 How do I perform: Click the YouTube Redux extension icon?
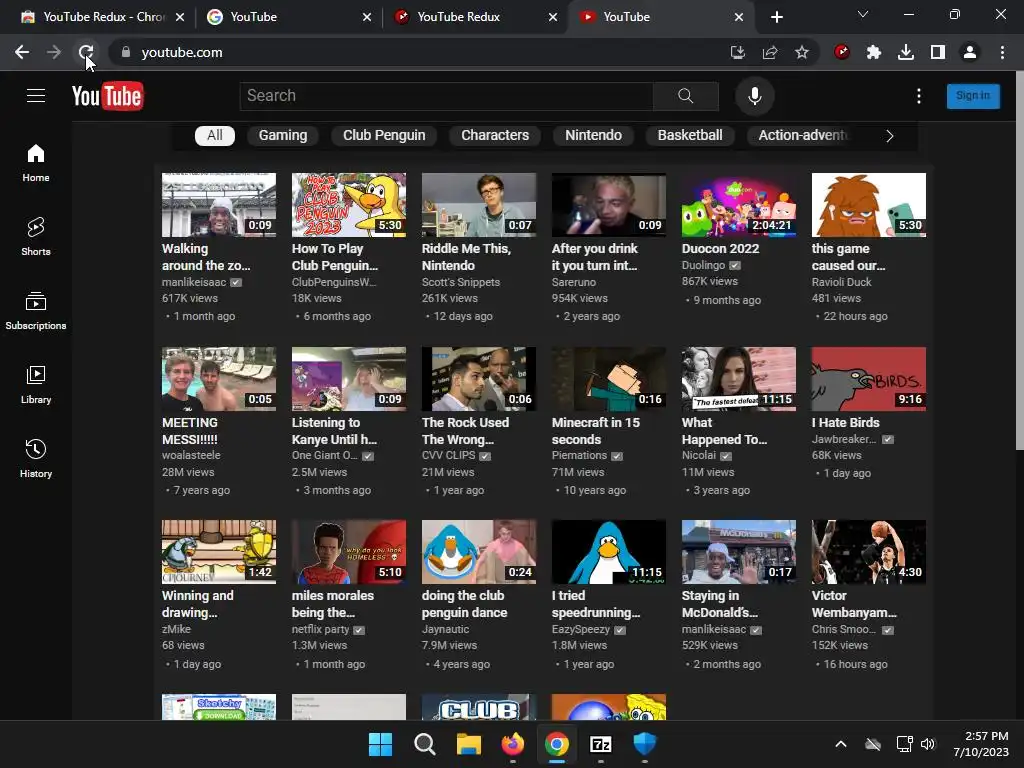[x=842, y=52]
